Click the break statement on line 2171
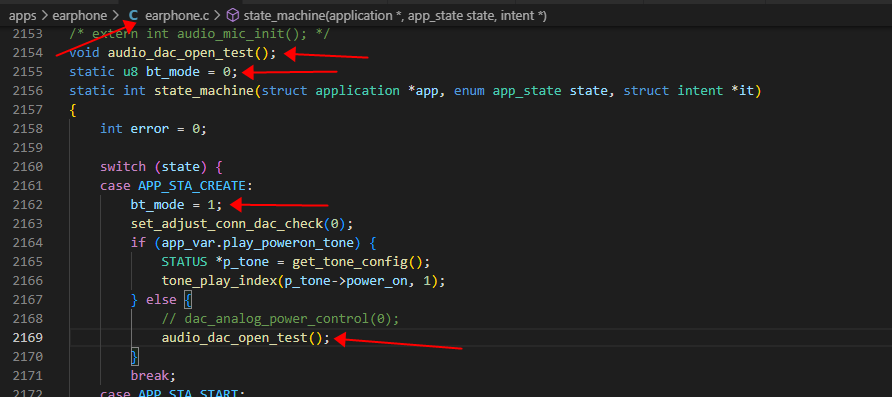Image resolution: width=892 pixels, height=397 pixels. (x=150, y=375)
